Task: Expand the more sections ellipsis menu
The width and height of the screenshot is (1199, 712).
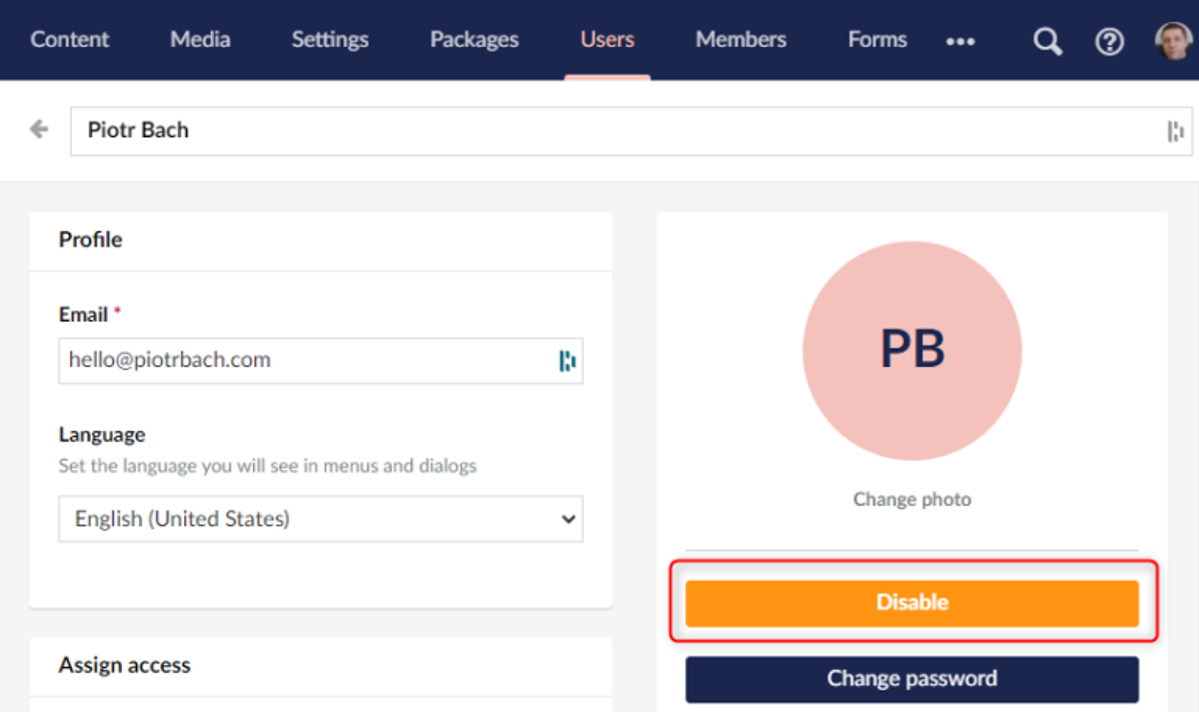Action: tap(960, 41)
